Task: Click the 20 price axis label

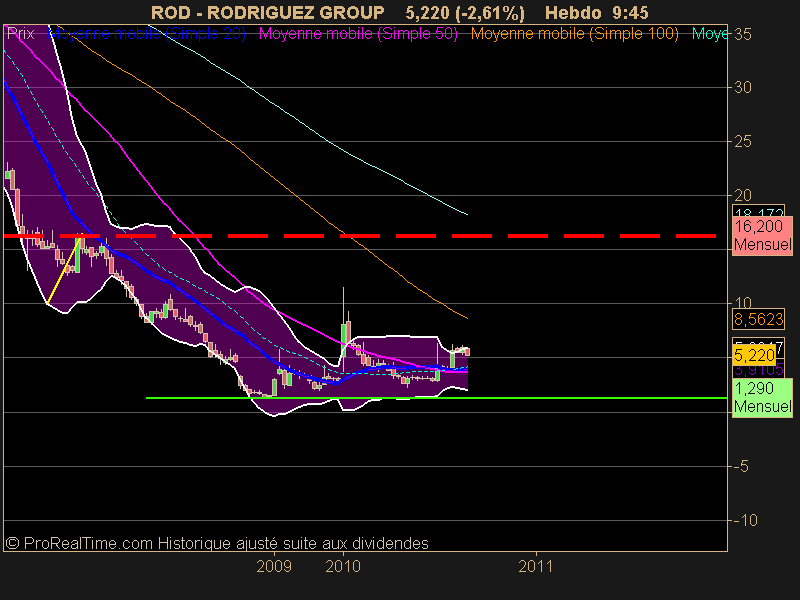Action: [x=743, y=195]
